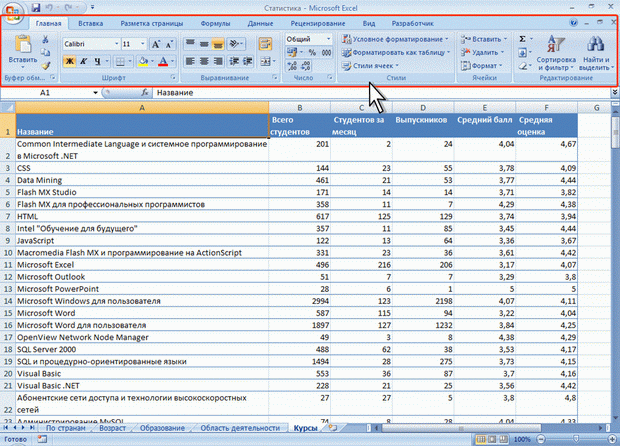Click the Name Box showing A1
Image resolution: width=620 pixels, height=446 pixels.
click(45, 93)
